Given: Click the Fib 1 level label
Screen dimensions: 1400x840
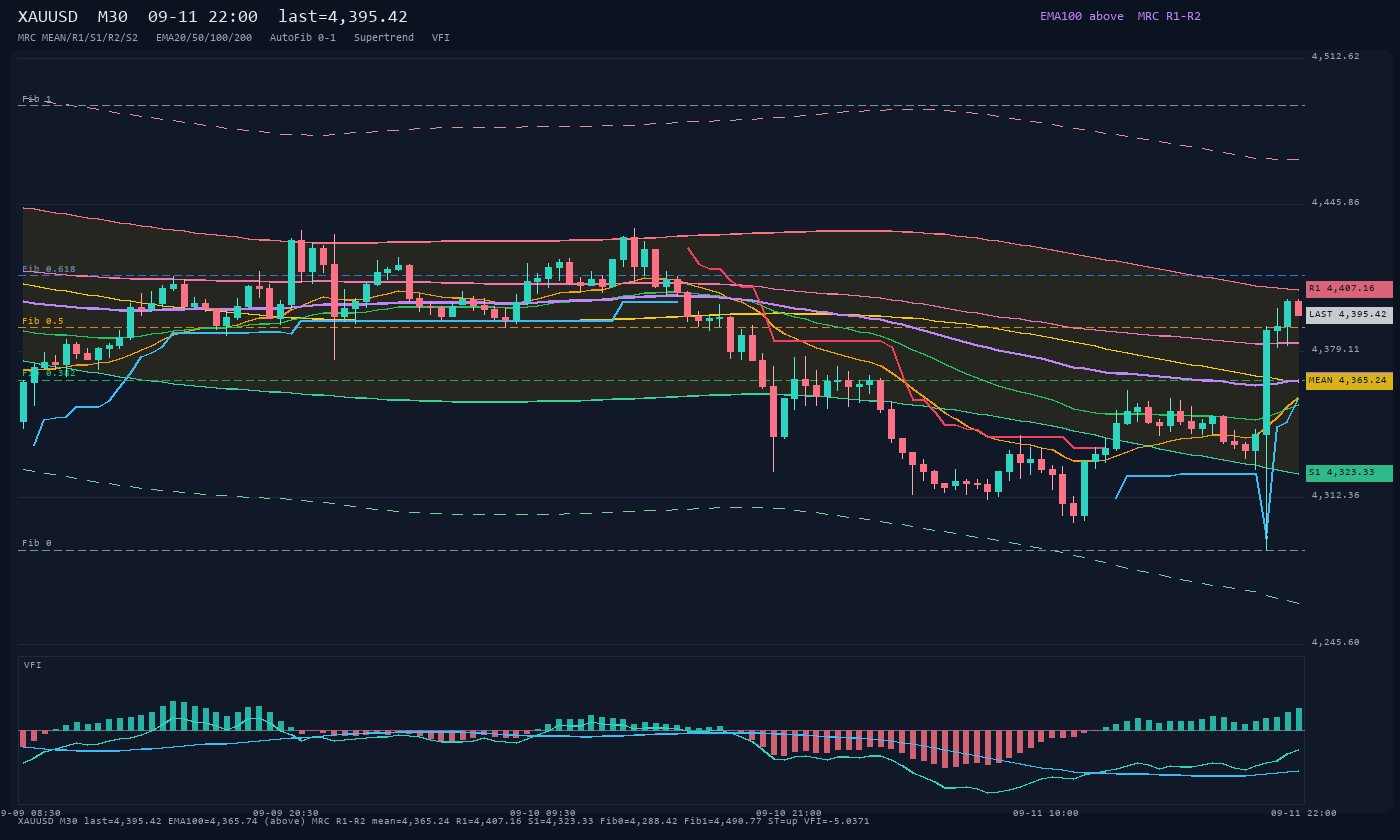Looking at the screenshot, I should pos(37,100).
